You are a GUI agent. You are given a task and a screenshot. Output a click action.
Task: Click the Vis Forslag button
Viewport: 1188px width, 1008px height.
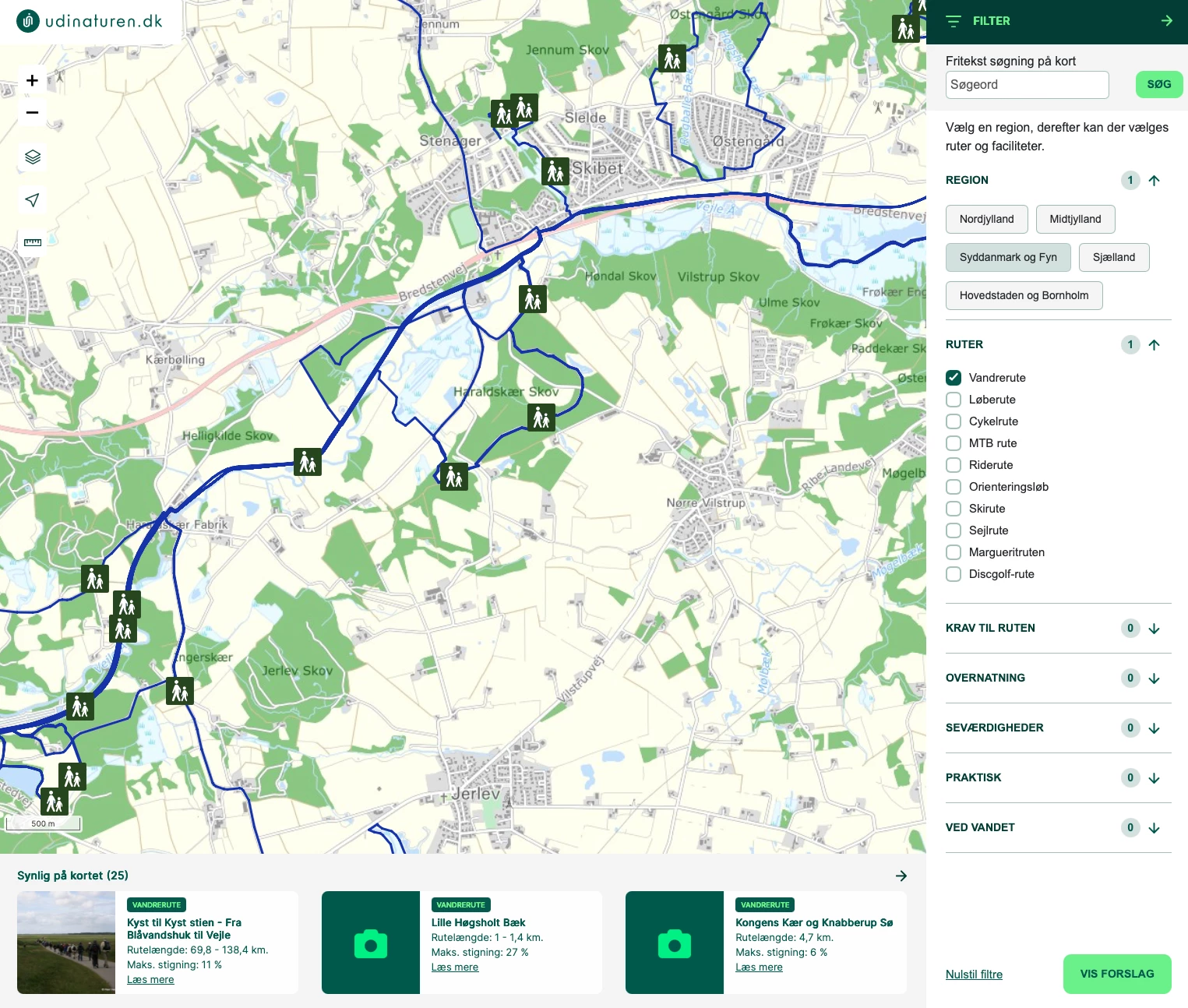[1116, 974]
